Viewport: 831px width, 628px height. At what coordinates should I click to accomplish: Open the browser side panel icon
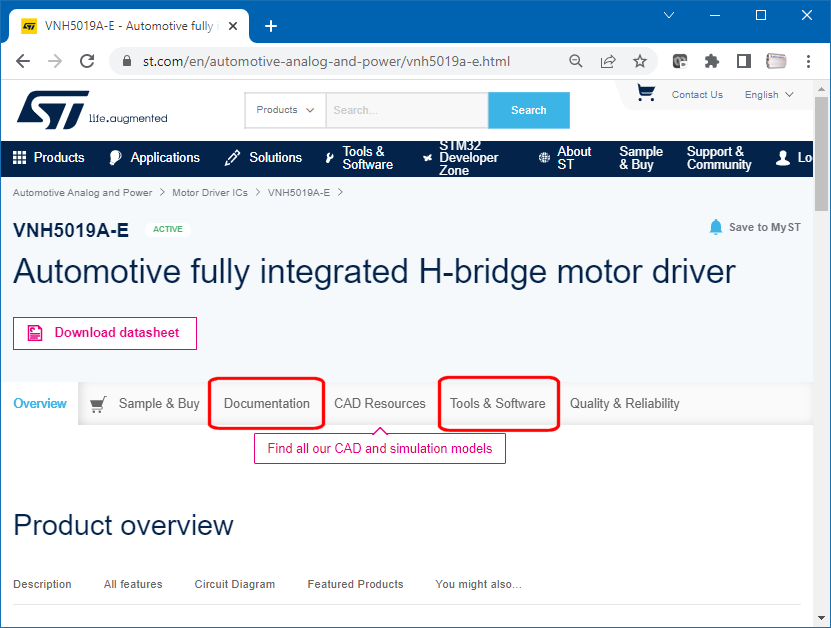(744, 61)
